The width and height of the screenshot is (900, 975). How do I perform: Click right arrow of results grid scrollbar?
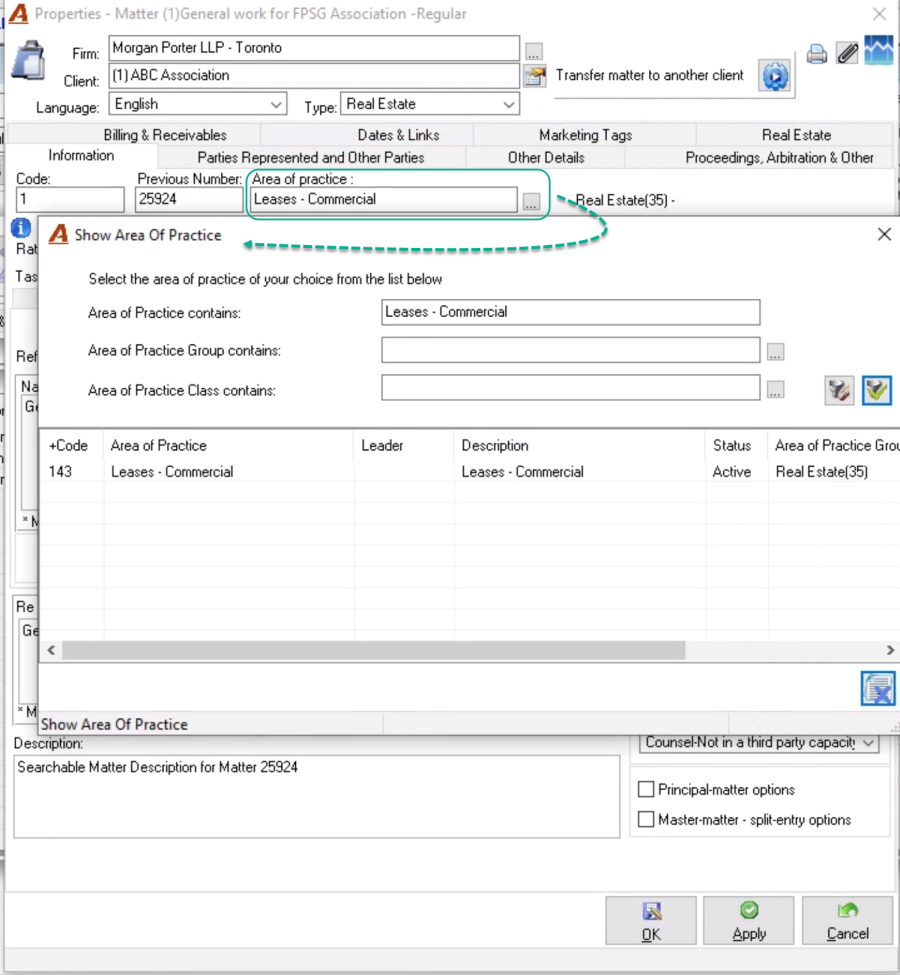pyautogui.click(x=890, y=650)
